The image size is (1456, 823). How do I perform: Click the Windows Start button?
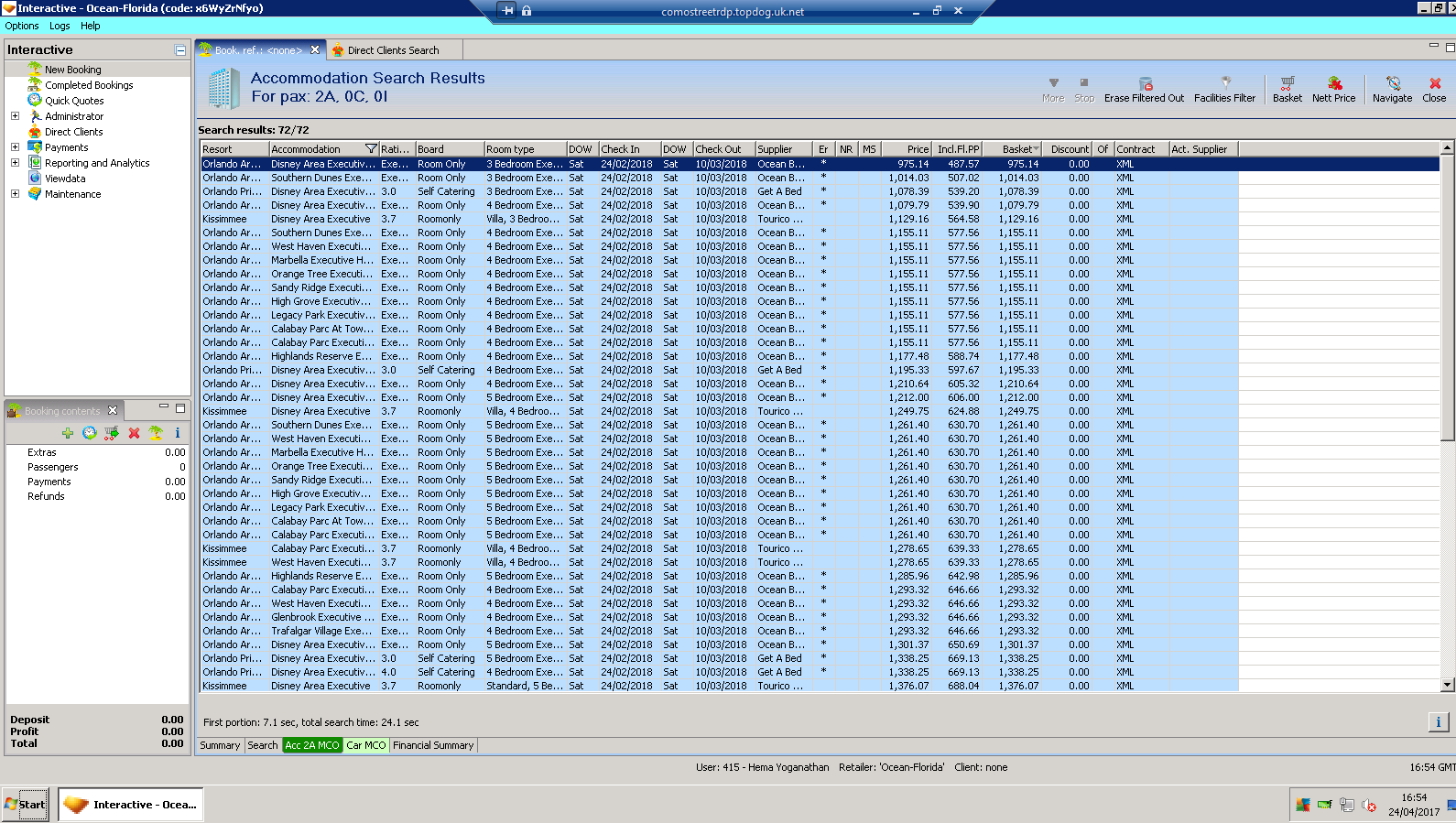(x=25, y=805)
